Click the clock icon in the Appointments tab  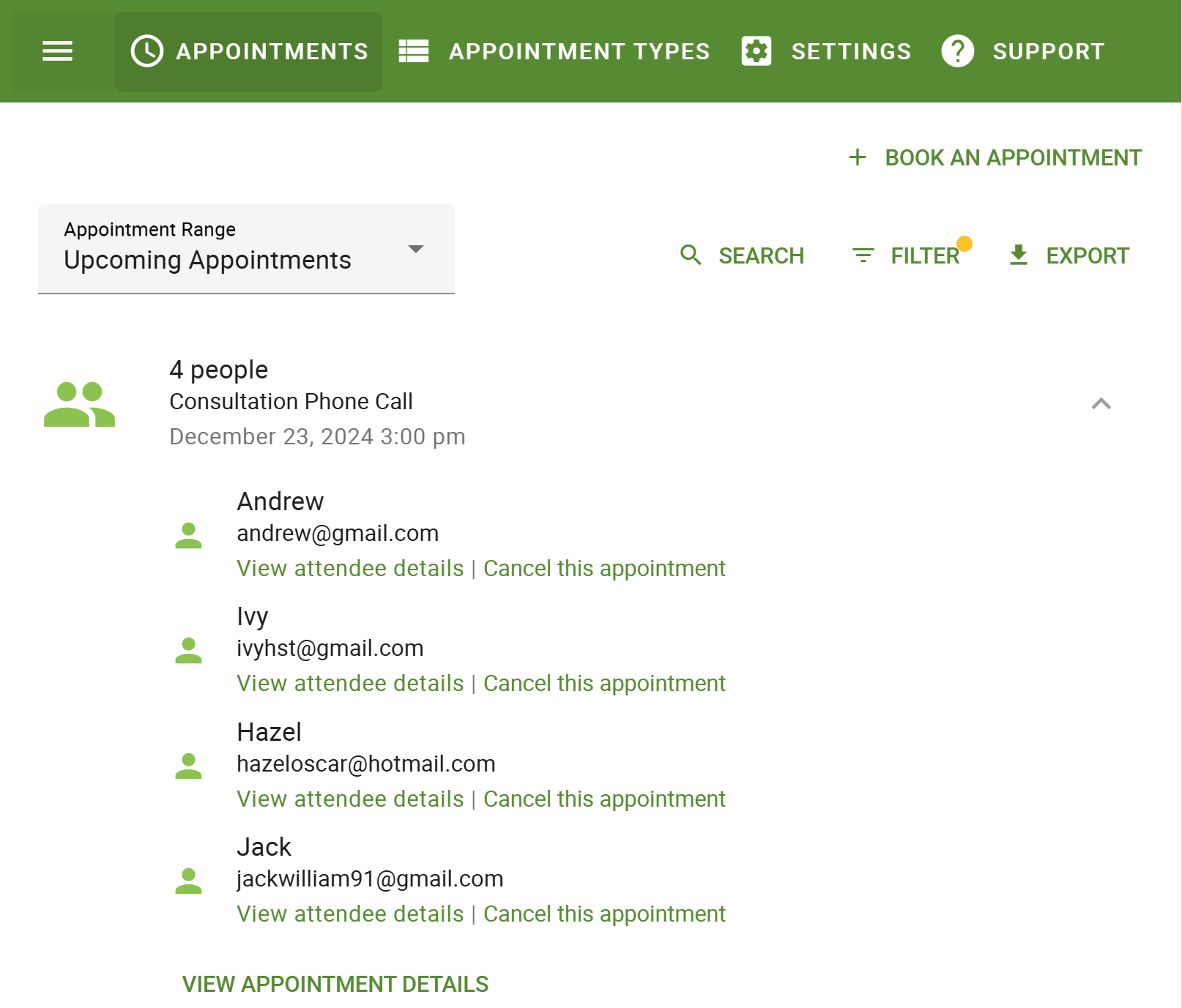click(146, 51)
